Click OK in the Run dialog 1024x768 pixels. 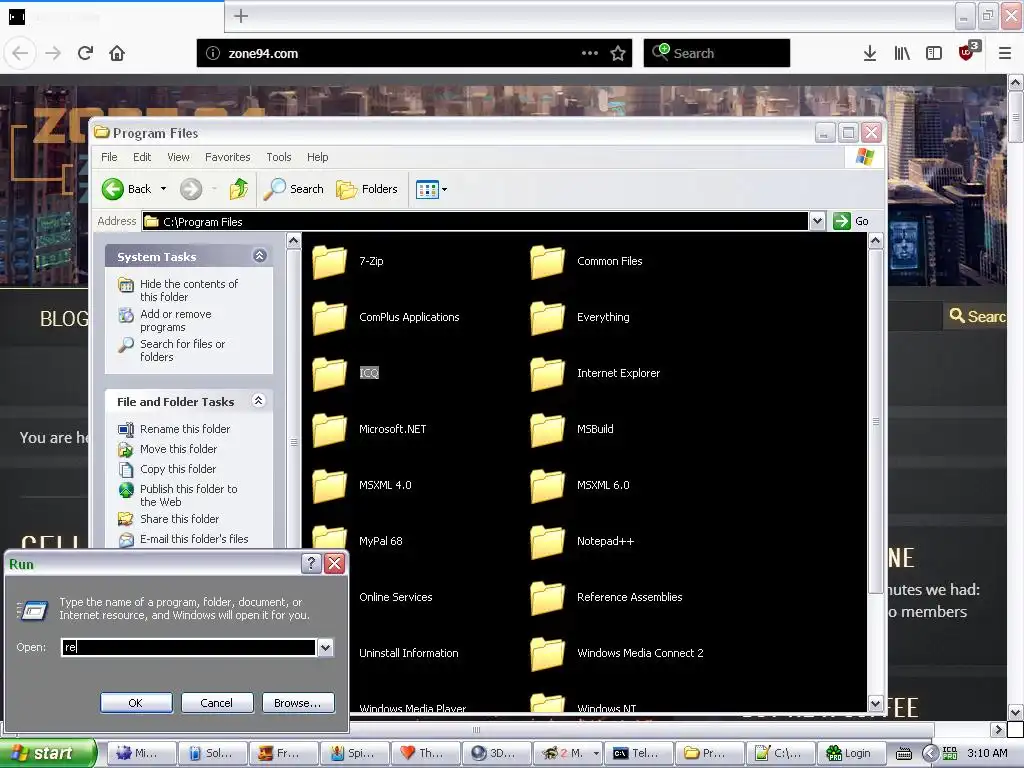[x=136, y=703]
